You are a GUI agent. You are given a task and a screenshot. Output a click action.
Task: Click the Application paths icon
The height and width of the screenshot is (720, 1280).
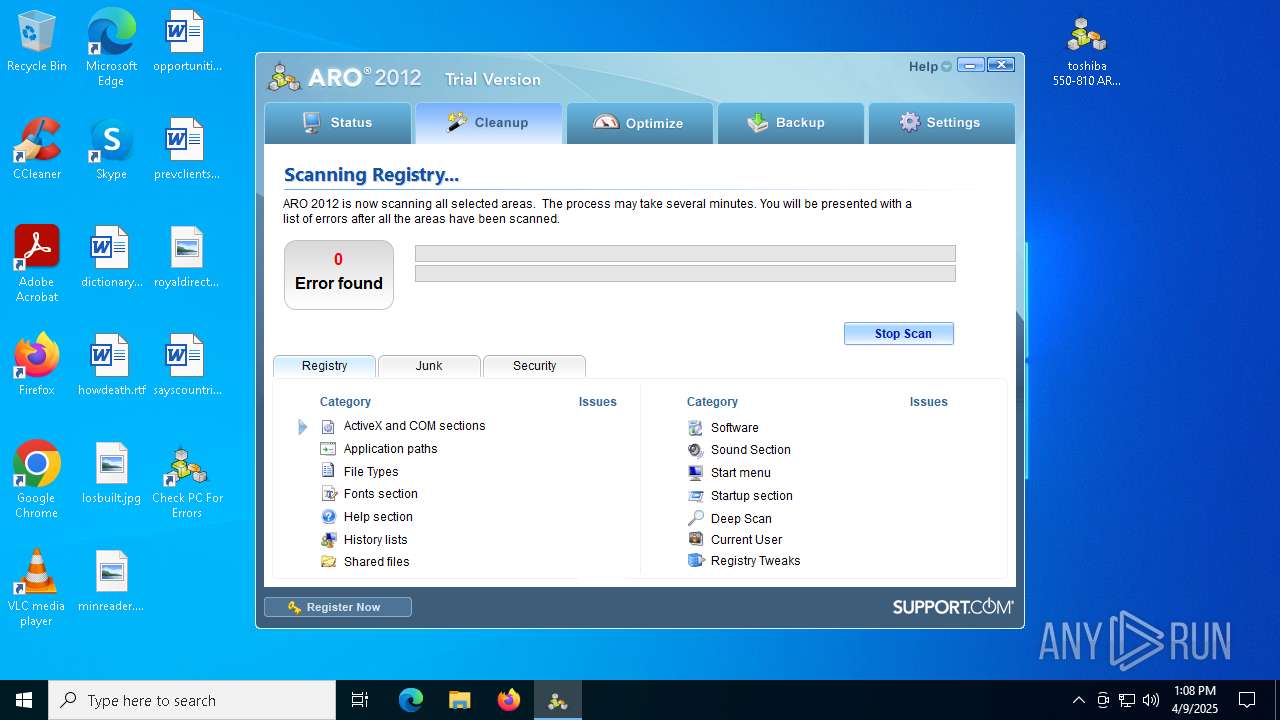tap(328, 449)
